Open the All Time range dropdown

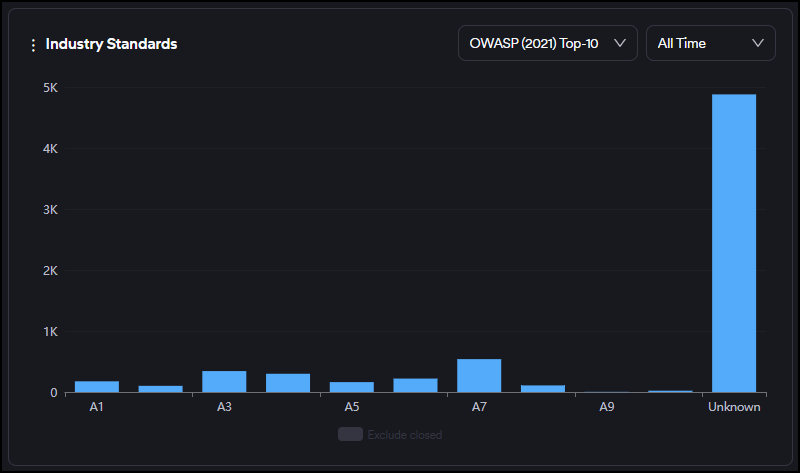click(x=710, y=43)
